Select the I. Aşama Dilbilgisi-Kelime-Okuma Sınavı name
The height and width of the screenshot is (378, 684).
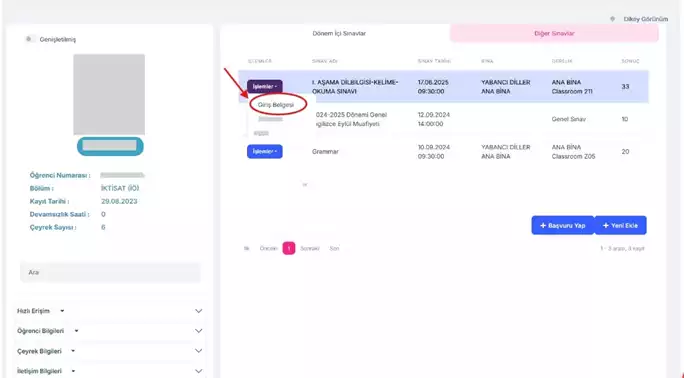point(355,87)
